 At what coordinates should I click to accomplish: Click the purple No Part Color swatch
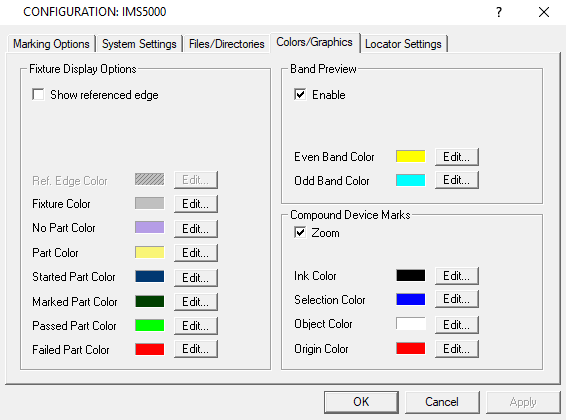(149, 227)
